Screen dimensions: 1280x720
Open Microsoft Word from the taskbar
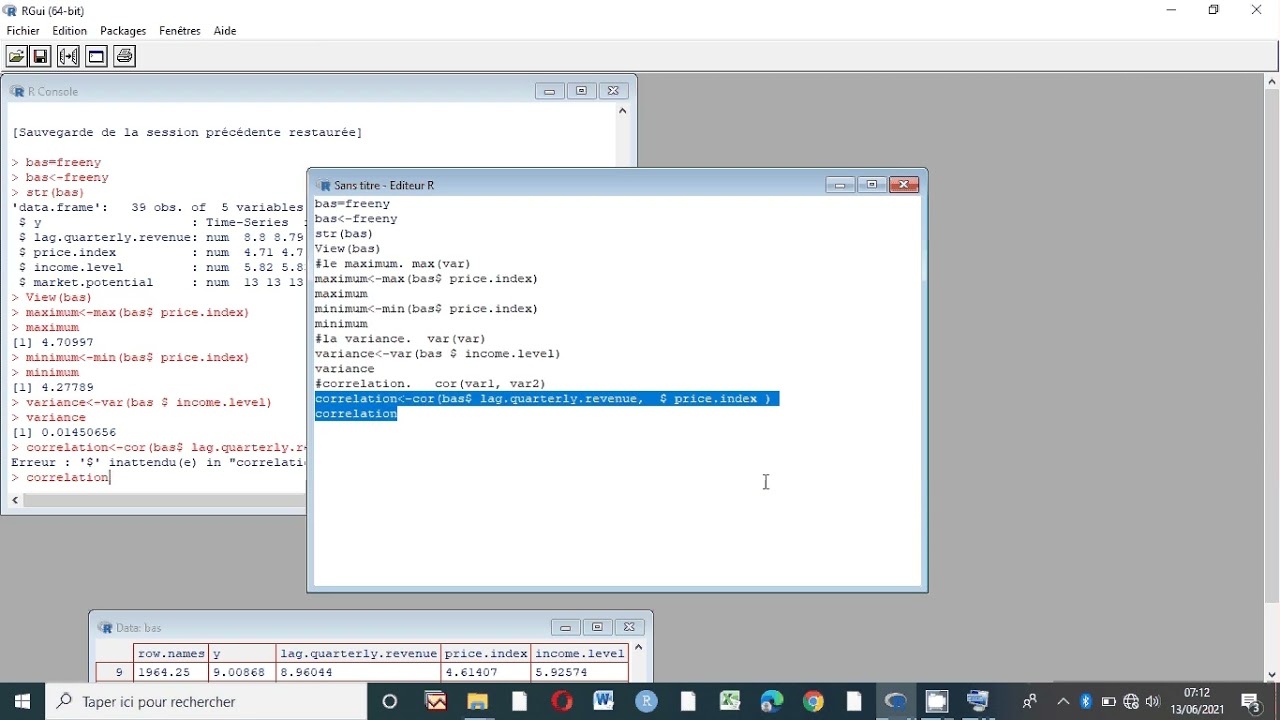603,702
